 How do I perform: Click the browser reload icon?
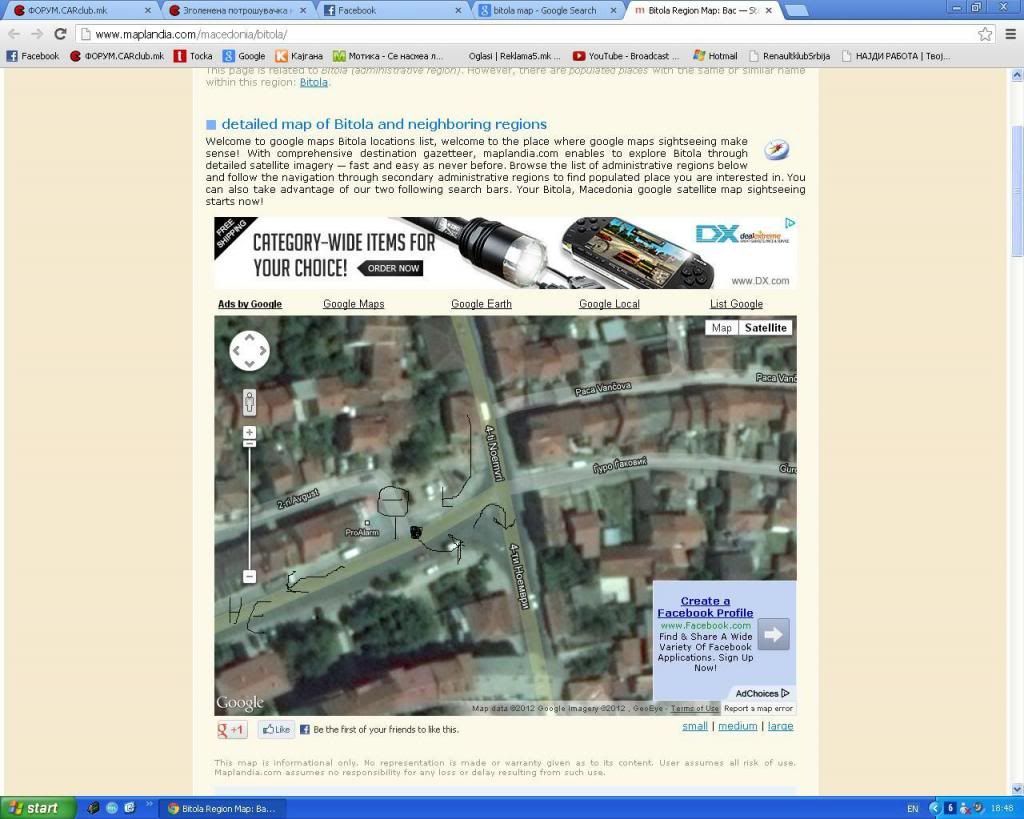(x=60, y=34)
